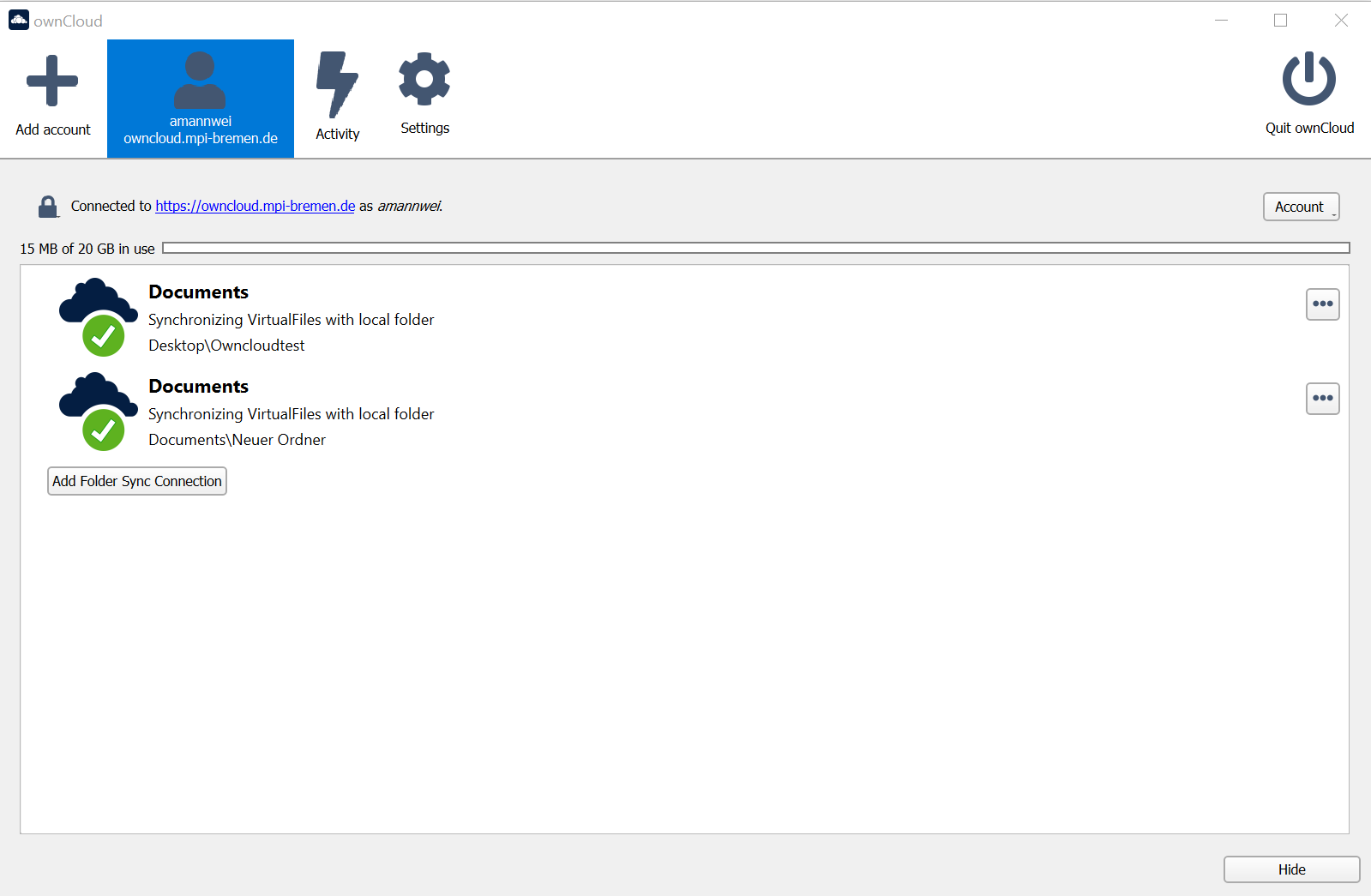The height and width of the screenshot is (896, 1371).
Task: Open the owncloud.mpi-bremen.de server link
Action: 255,206
